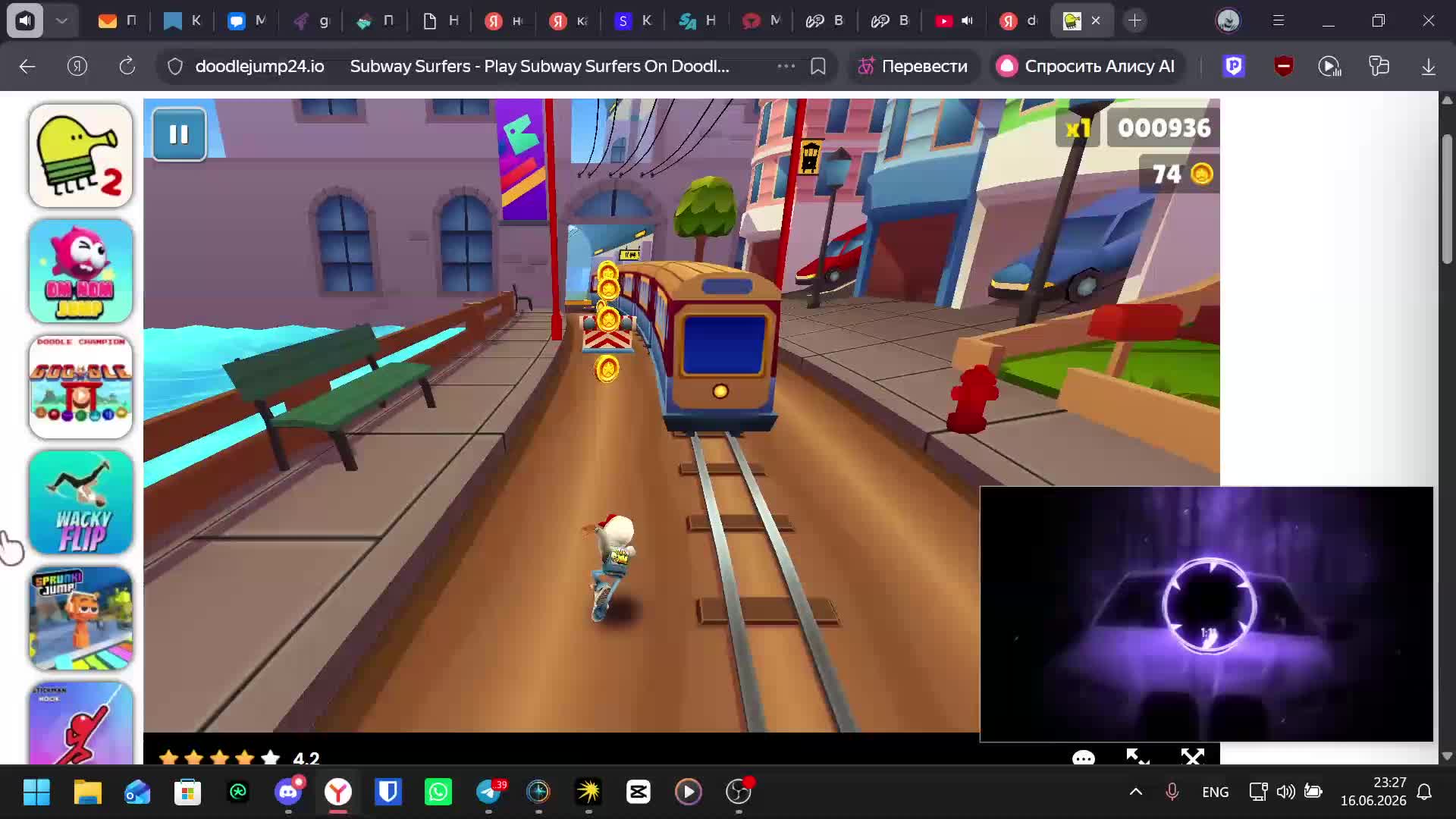Viewport: 1456px width, 819px height.
Task: Open Outlook from the taskbar
Action: tap(137, 792)
